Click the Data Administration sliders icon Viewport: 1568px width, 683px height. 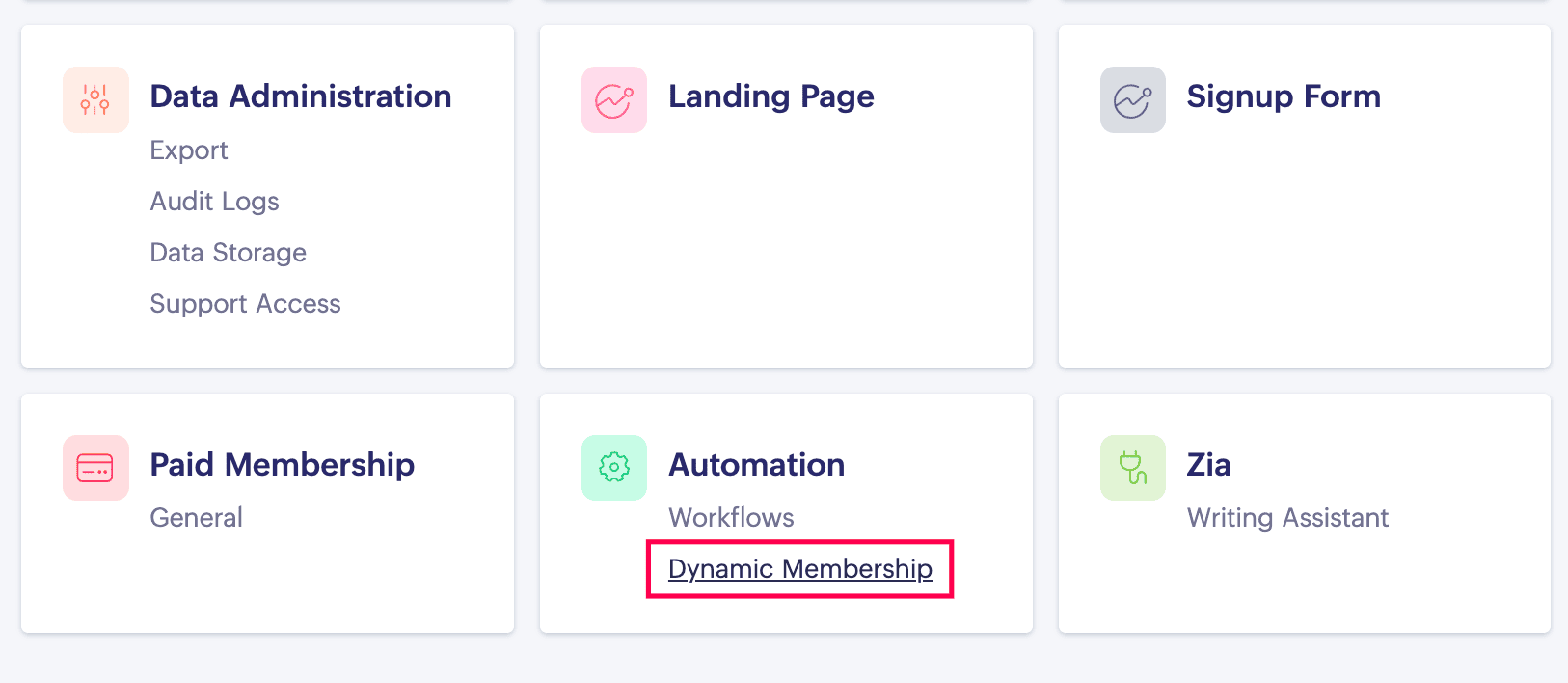(95, 99)
